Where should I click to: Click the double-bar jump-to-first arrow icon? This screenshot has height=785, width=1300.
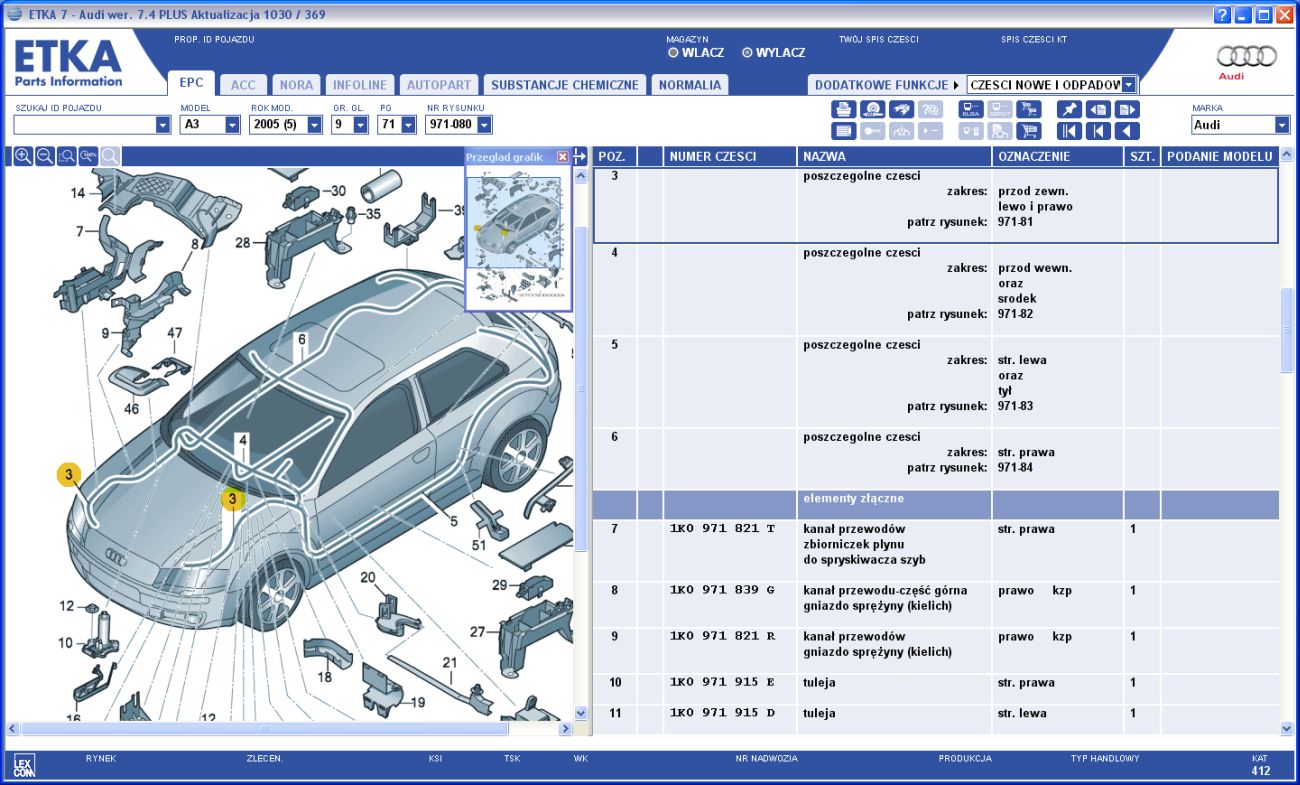[x=1069, y=131]
